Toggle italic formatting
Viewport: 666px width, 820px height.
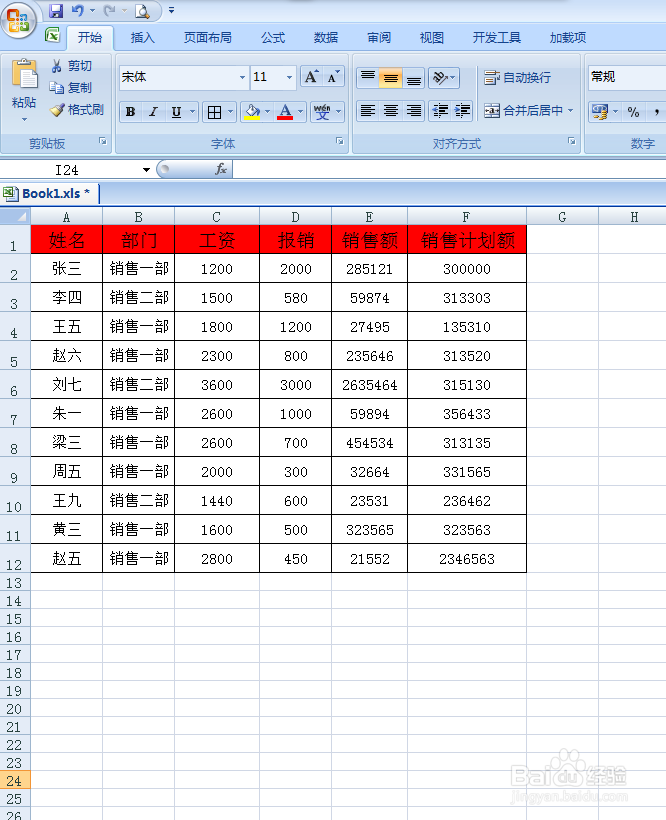[x=153, y=111]
